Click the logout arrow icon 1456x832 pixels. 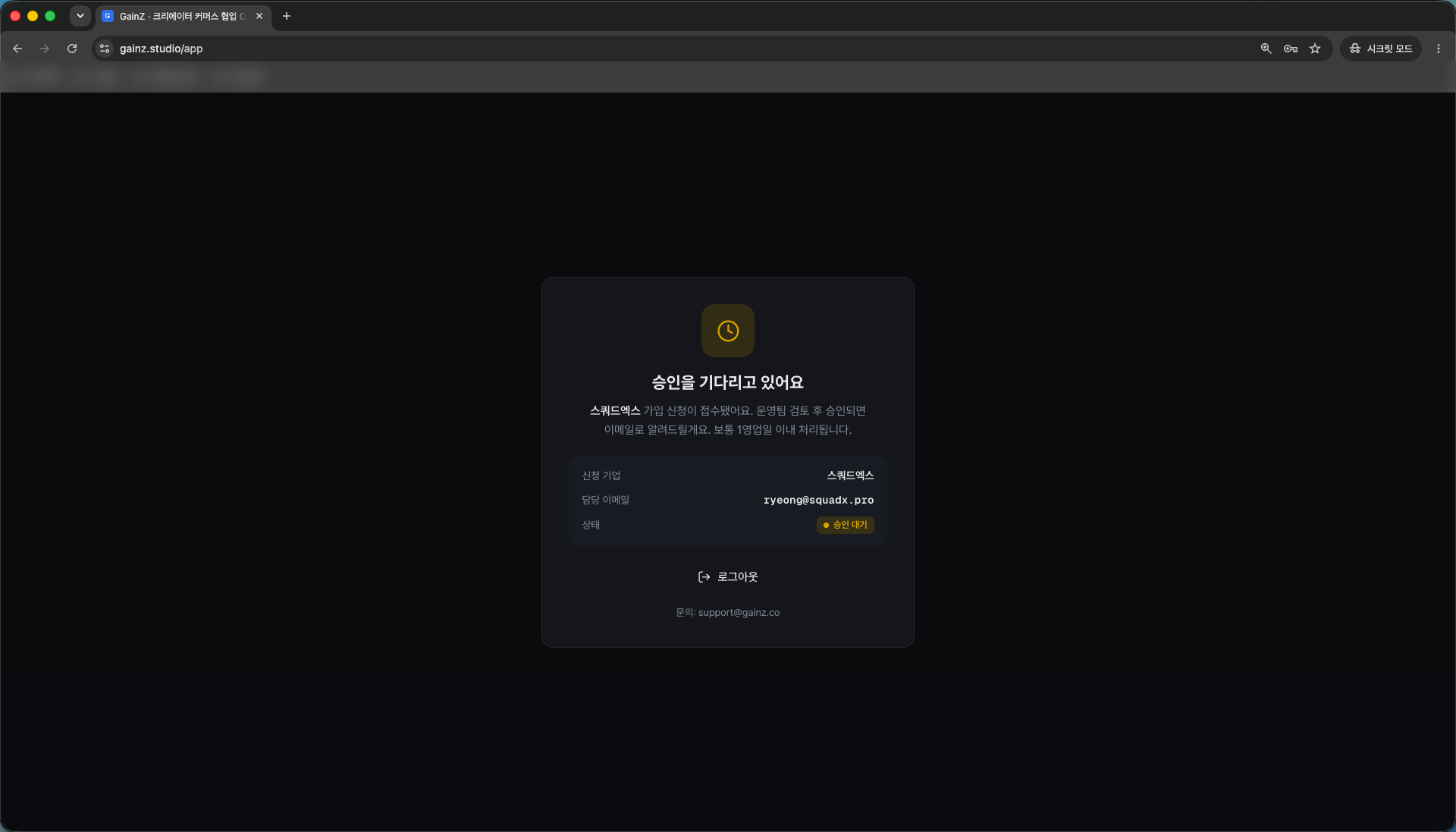click(x=704, y=577)
